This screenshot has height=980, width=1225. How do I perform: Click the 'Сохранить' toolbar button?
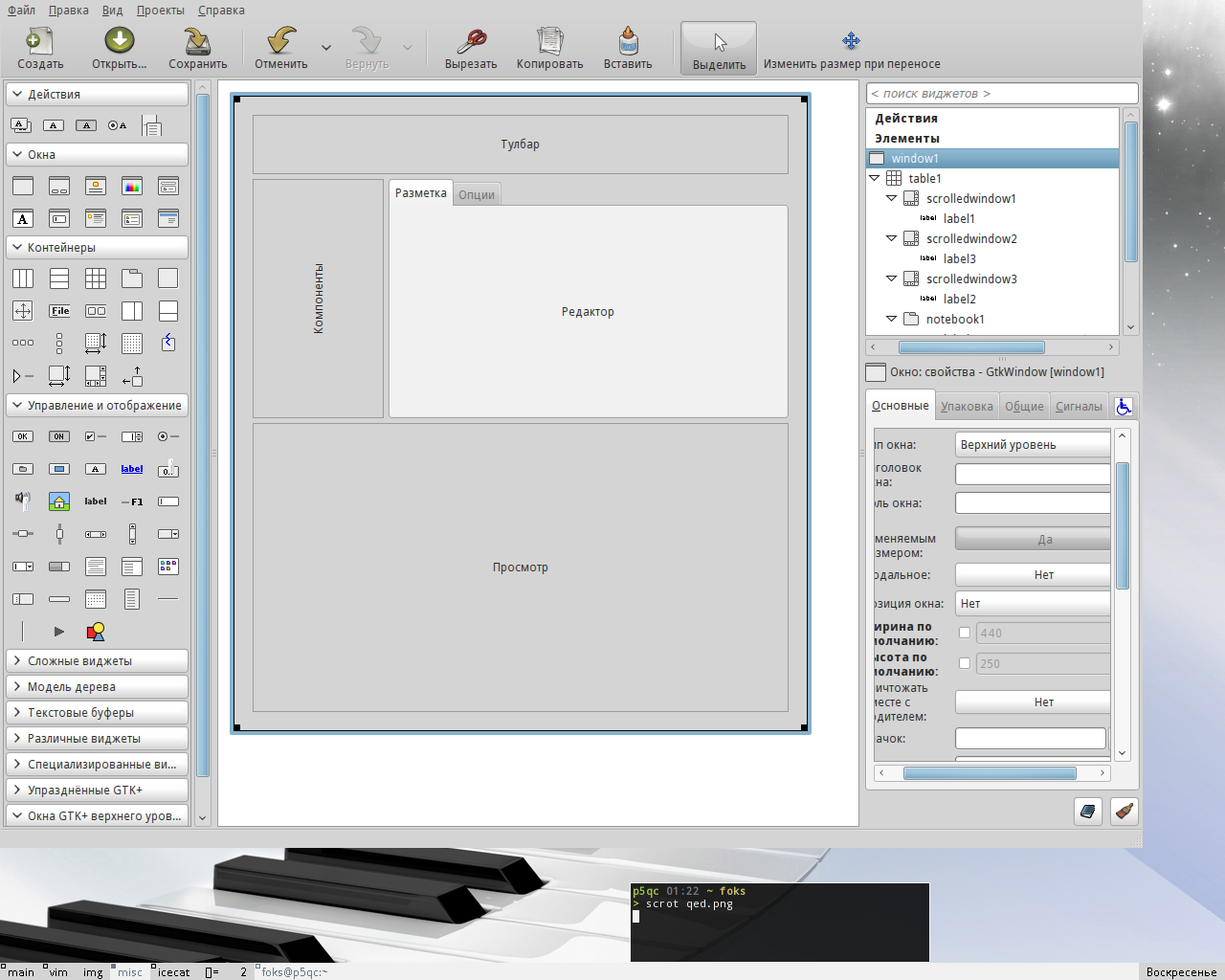pyautogui.click(x=198, y=49)
